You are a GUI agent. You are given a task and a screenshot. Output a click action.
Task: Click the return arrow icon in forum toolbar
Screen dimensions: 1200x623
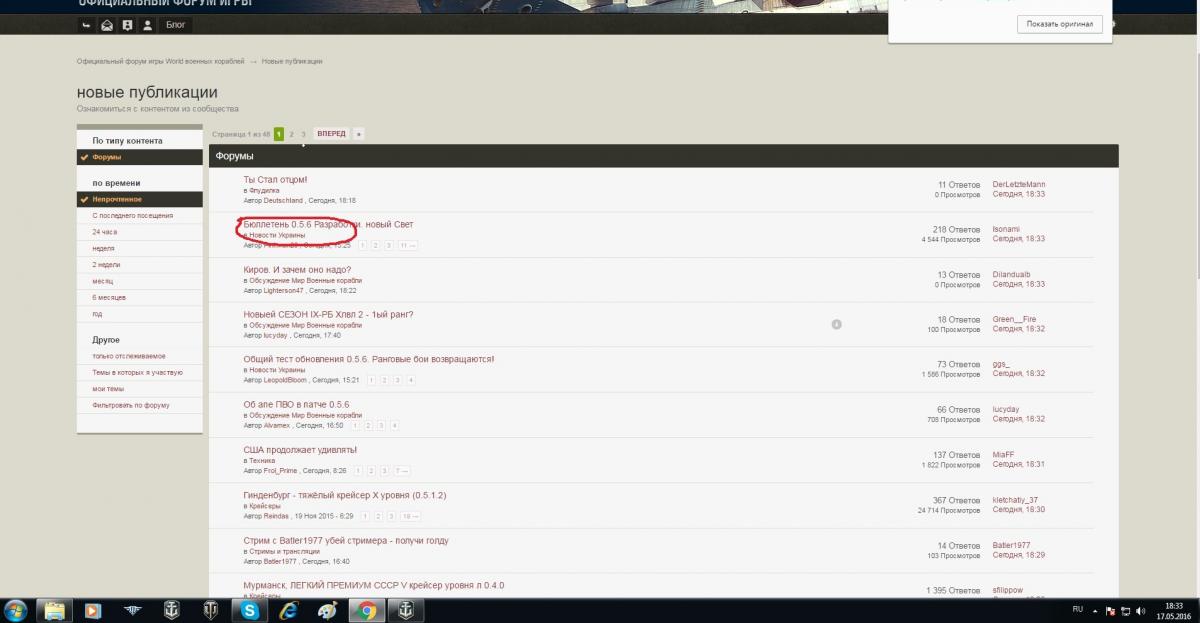click(x=87, y=25)
